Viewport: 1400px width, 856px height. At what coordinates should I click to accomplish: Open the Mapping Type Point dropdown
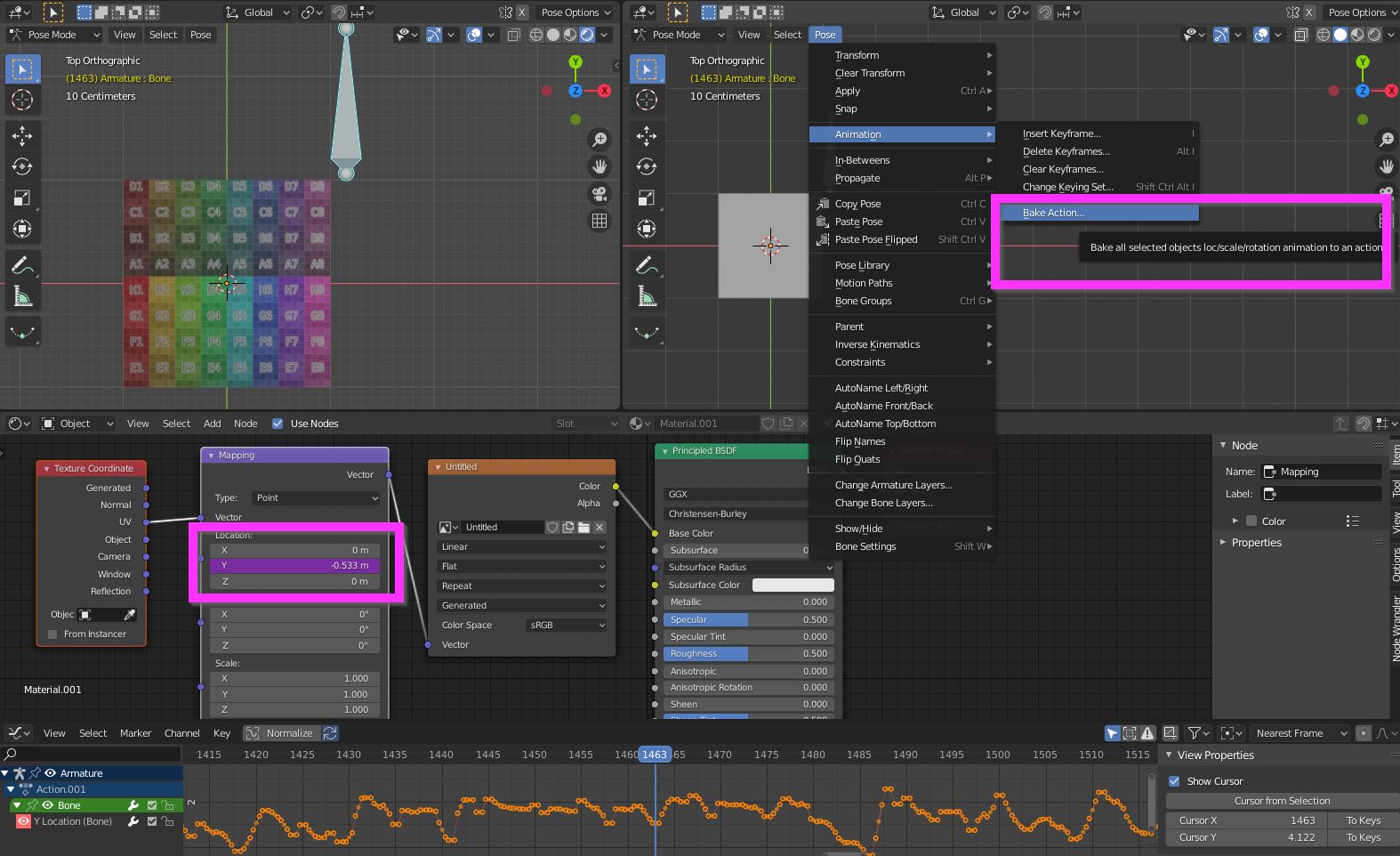click(316, 498)
